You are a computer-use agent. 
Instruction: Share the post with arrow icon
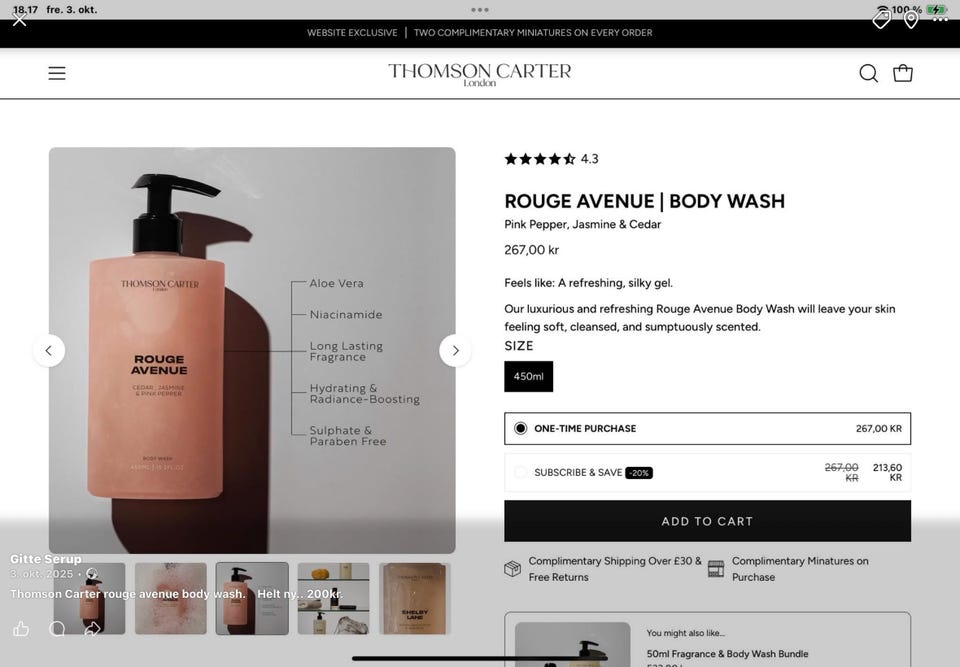tap(92, 628)
